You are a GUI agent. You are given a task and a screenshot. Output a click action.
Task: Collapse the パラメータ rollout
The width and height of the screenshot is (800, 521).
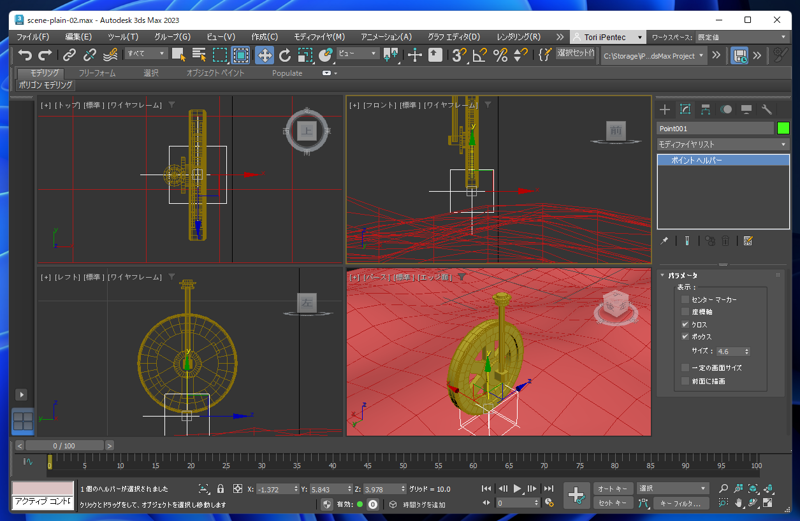coord(682,276)
